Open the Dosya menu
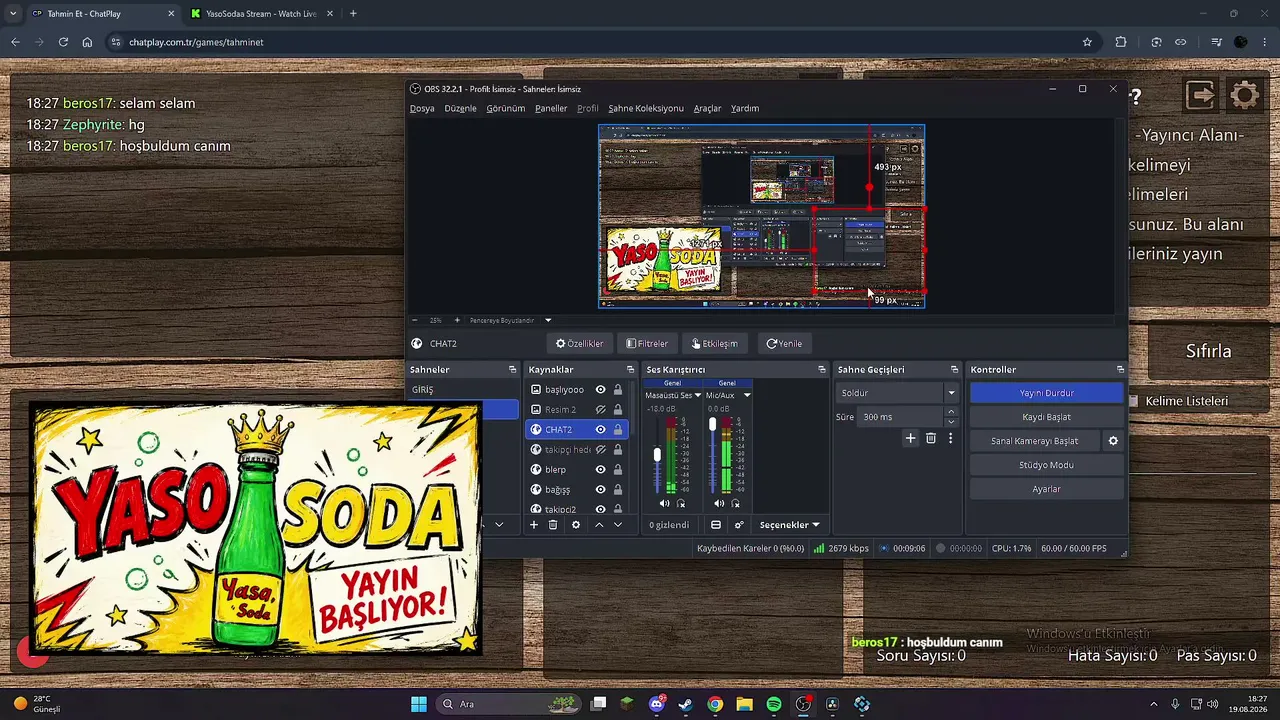Image resolution: width=1280 pixels, height=720 pixels. [x=422, y=108]
